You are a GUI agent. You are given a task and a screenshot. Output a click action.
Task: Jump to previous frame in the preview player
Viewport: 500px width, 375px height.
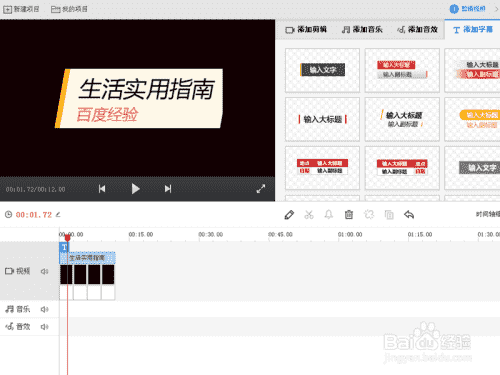102,189
